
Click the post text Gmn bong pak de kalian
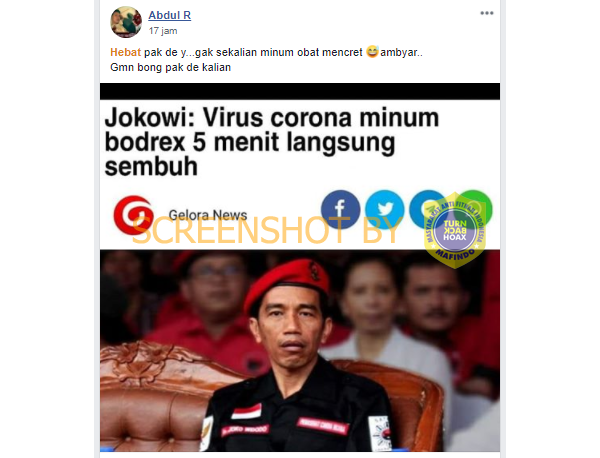171,67
